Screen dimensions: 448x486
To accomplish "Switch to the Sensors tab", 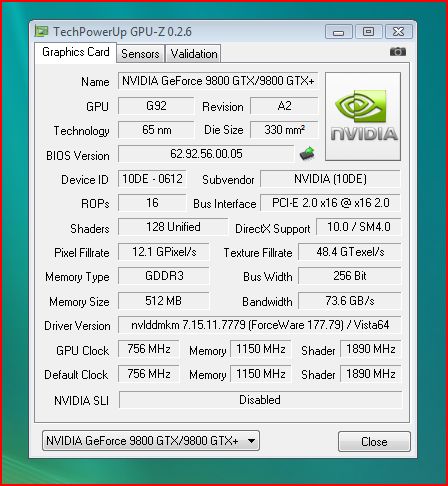I will coord(140,54).
